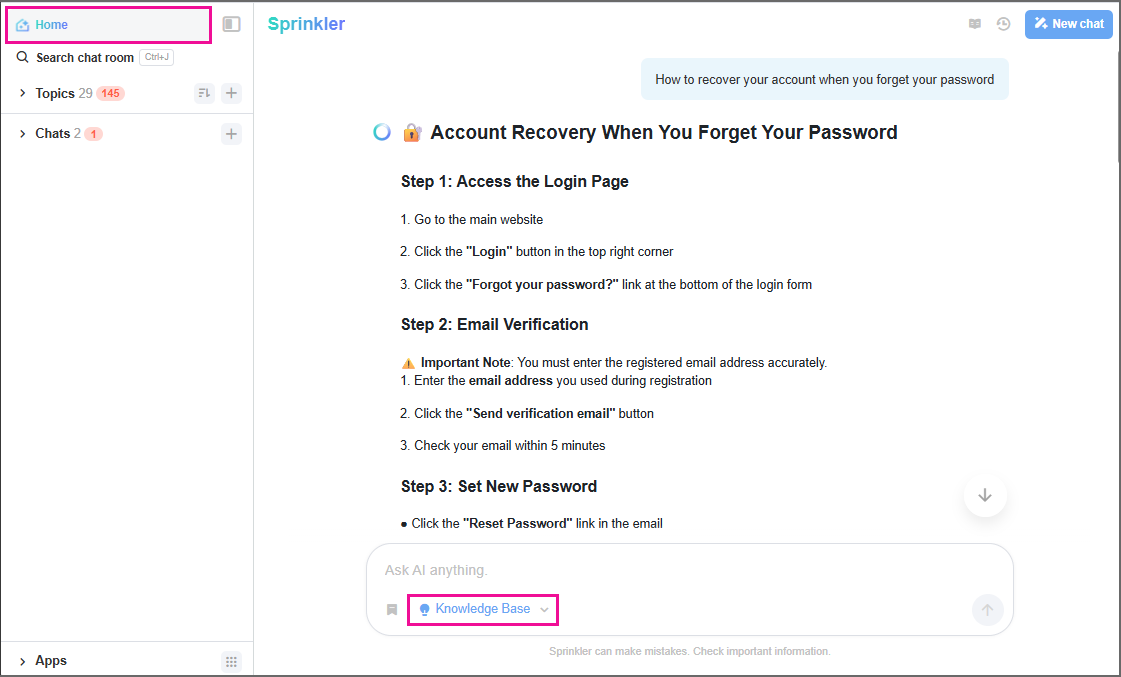This screenshot has width=1121, height=677.
Task: Open the book icon in the header
Action: tap(975, 24)
